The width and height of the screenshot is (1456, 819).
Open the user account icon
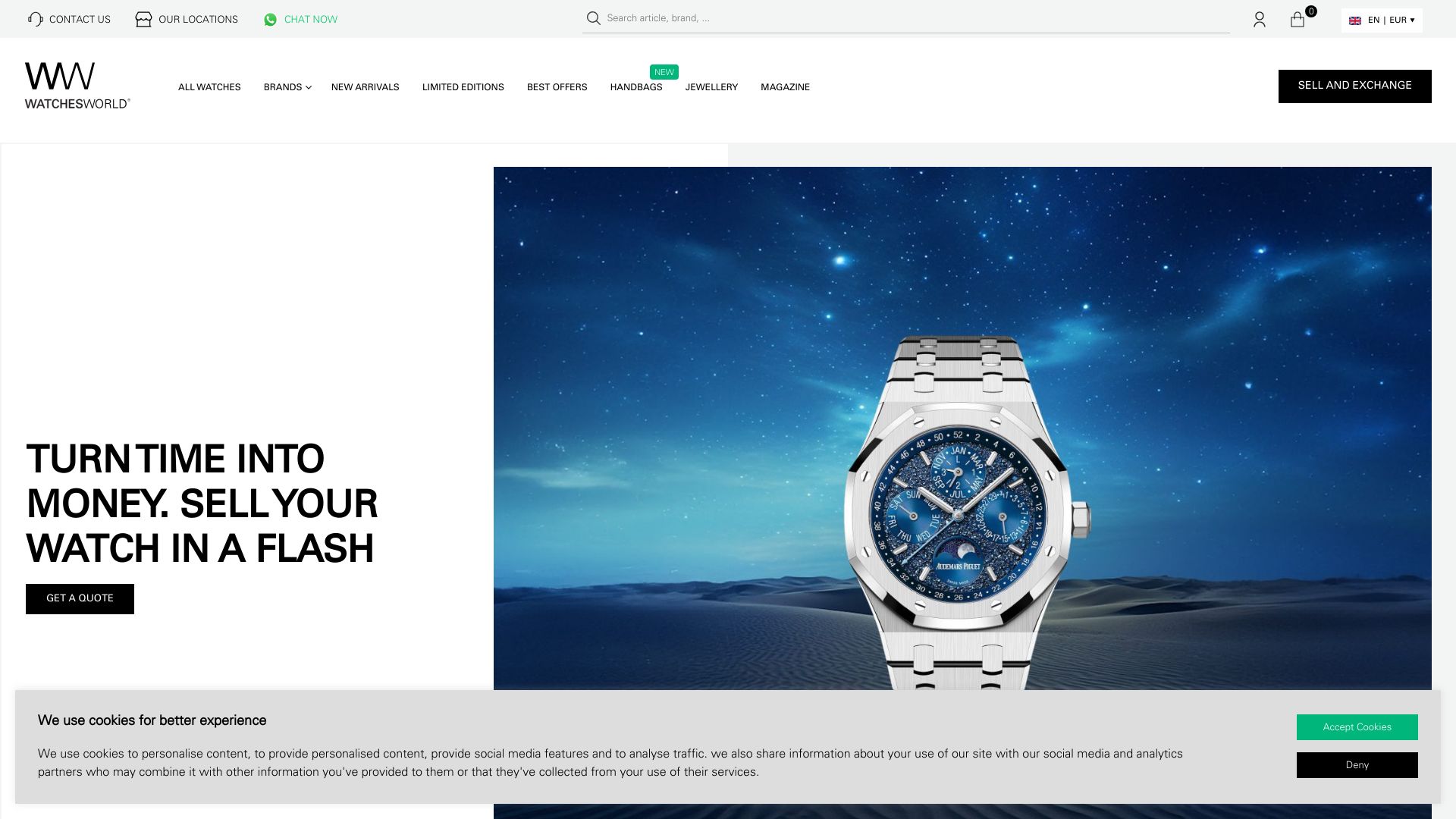1260,20
